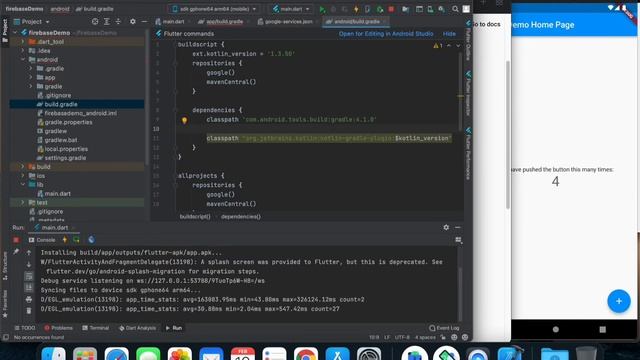This screenshot has height=360, width=640.
Task: Open Chrome from the macOS dock
Action: tap(306, 354)
